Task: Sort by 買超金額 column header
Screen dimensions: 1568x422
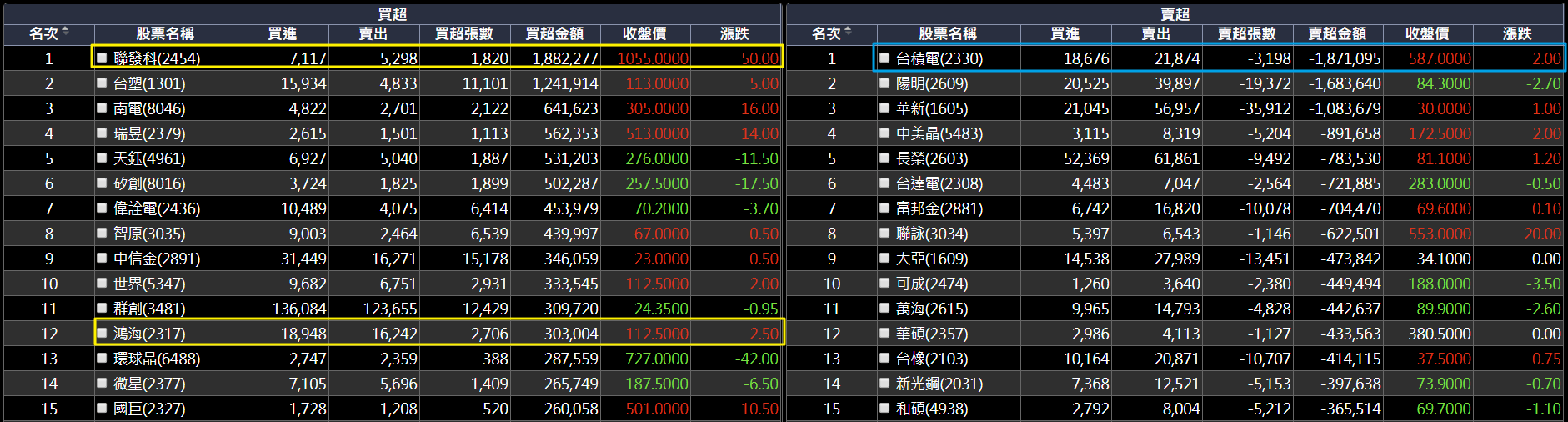Action: (x=554, y=33)
